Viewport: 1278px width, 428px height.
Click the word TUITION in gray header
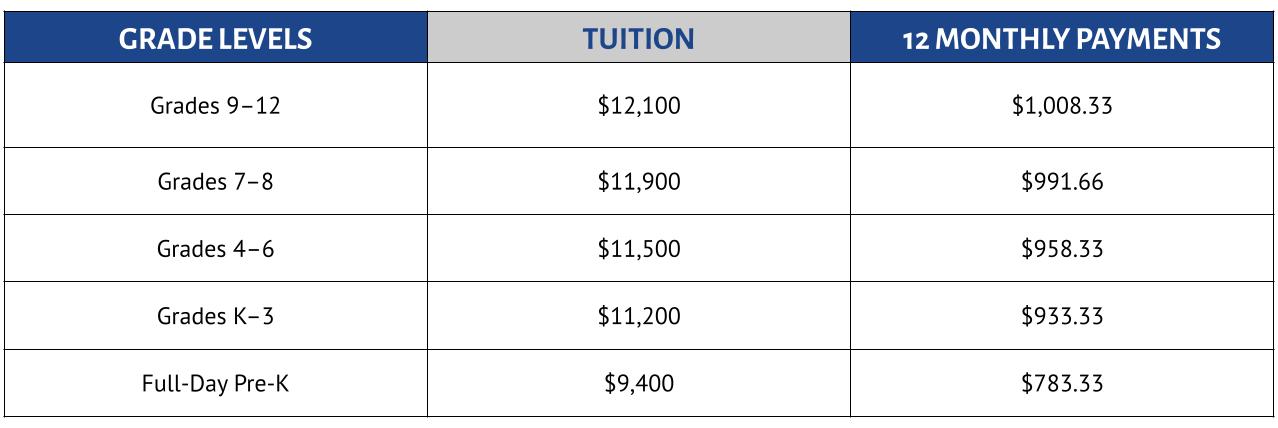(x=638, y=39)
